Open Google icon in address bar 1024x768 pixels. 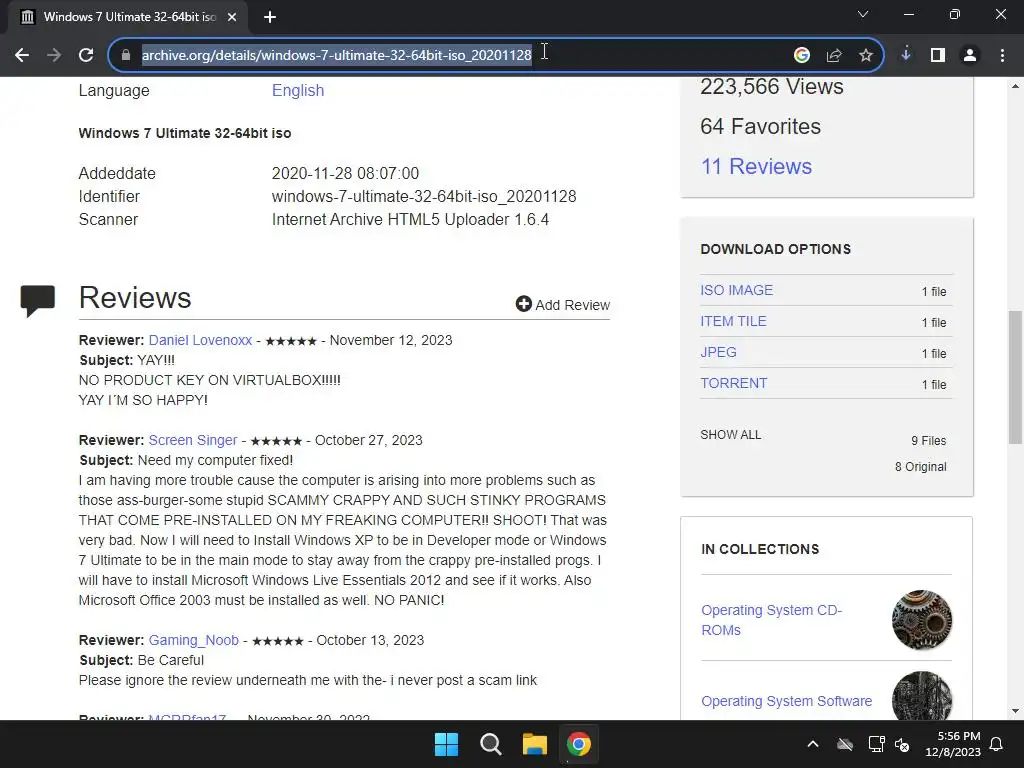pyautogui.click(x=802, y=55)
